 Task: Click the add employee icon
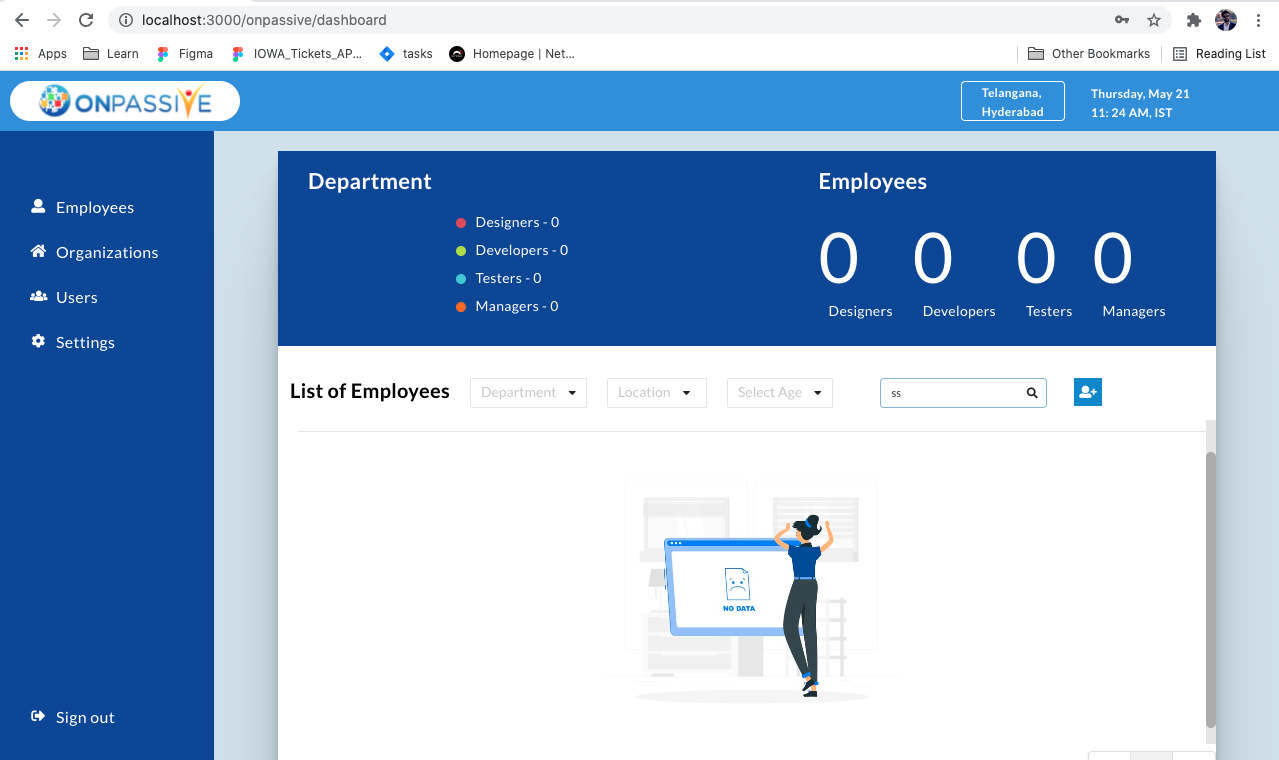tap(1087, 392)
